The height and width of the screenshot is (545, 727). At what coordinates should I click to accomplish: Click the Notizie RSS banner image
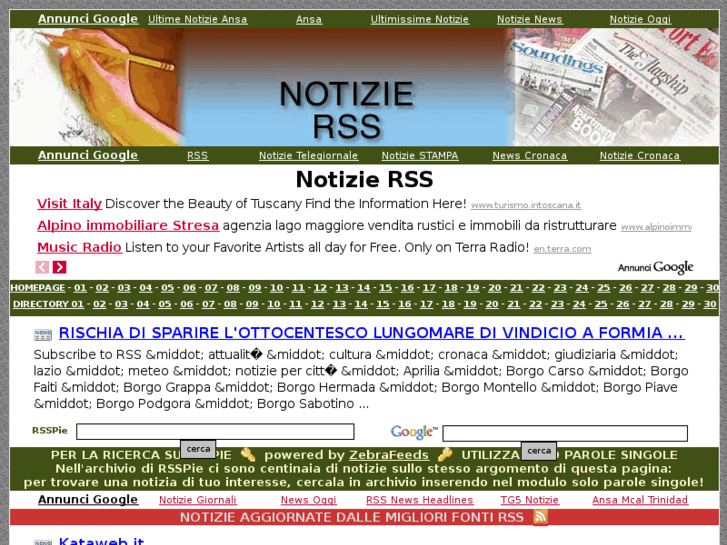pyautogui.click(x=364, y=87)
